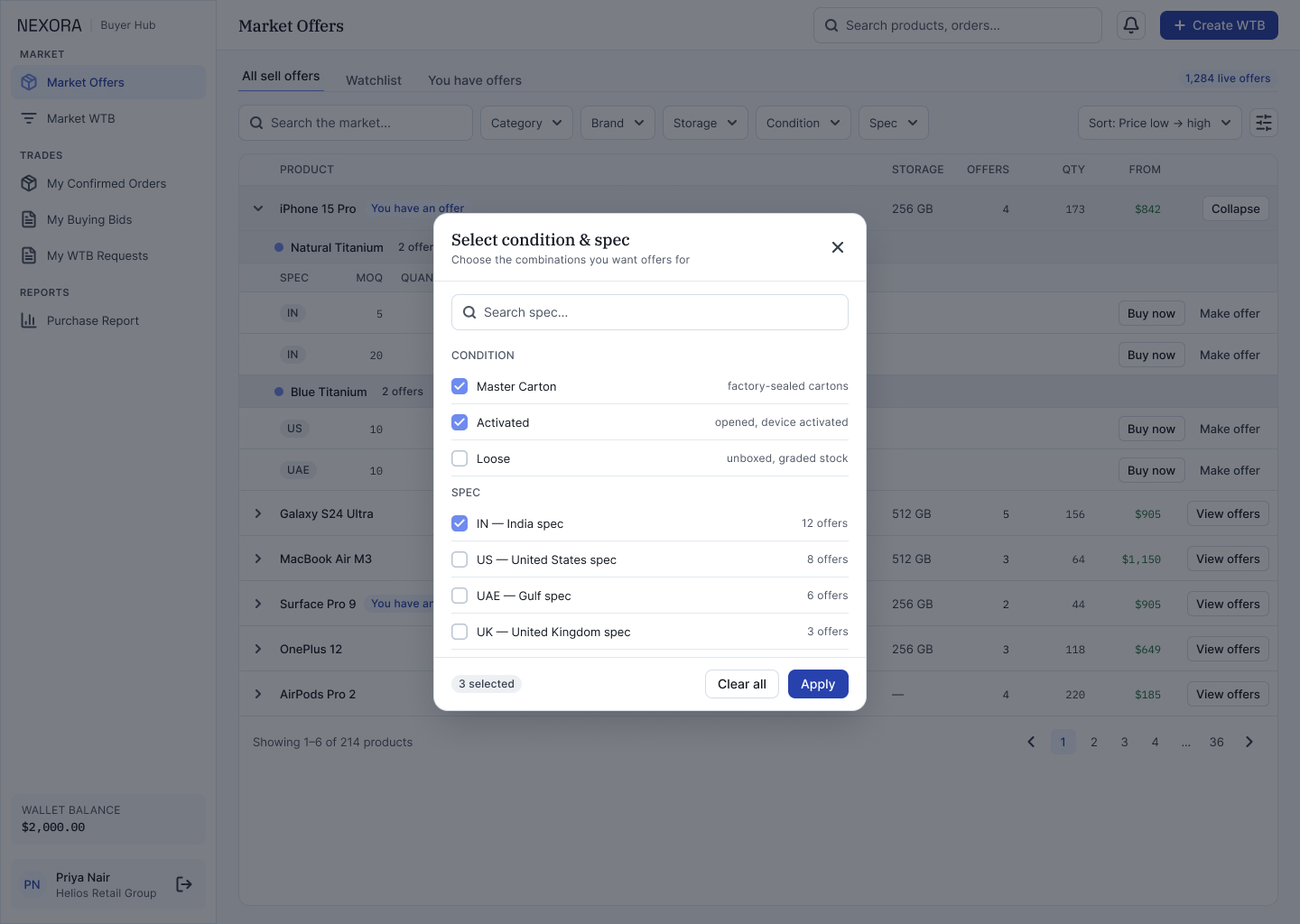Uncheck Master Carton condition

(460, 386)
